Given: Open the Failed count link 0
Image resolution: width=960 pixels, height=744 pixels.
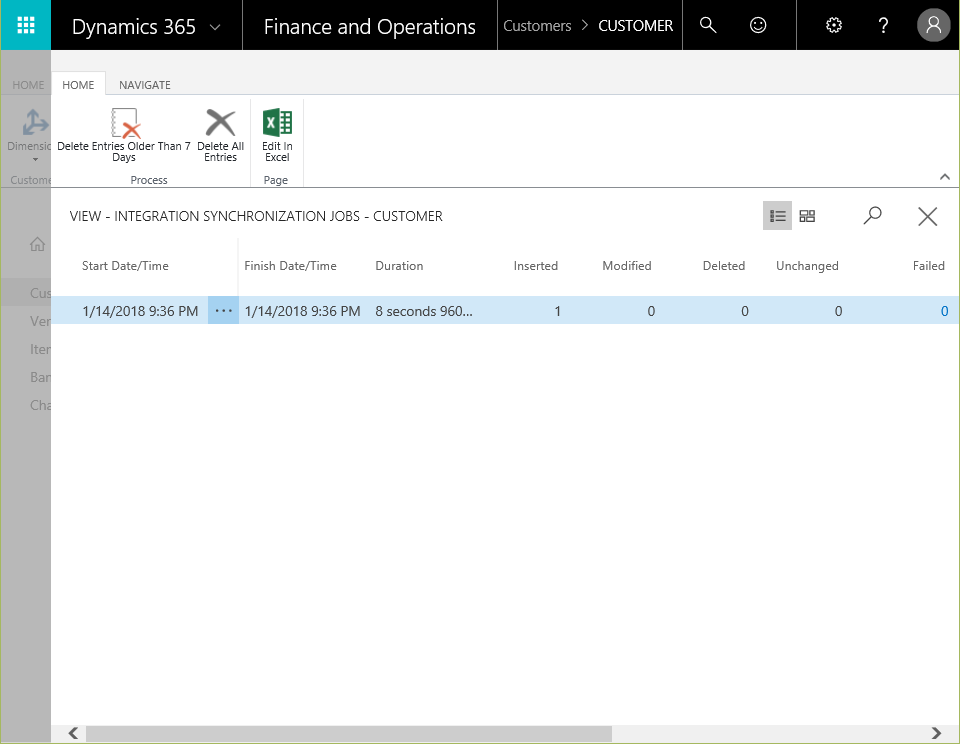Looking at the screenshot, I should (x=944, y=311).
